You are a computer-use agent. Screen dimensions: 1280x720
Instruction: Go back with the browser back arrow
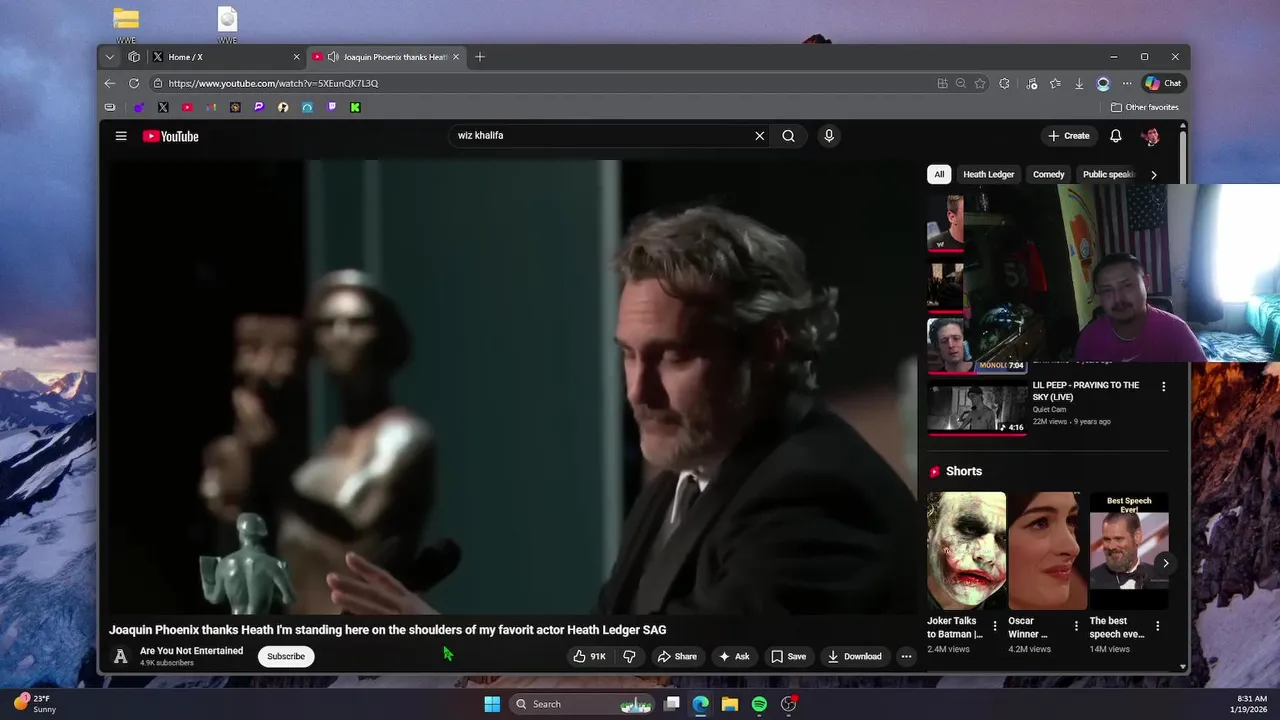(110, 83)
